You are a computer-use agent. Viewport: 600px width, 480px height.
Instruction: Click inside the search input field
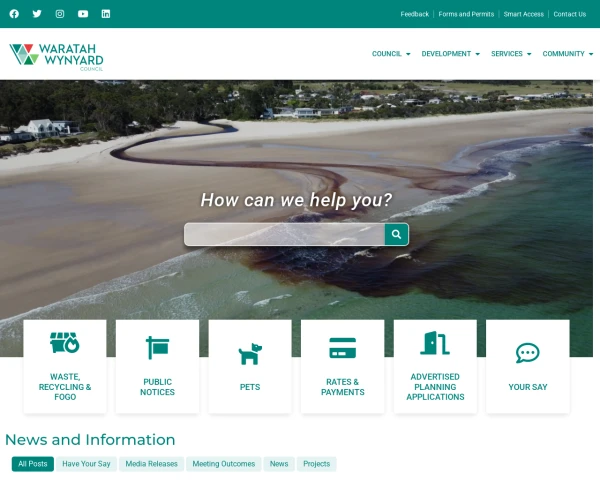point(284,234)
